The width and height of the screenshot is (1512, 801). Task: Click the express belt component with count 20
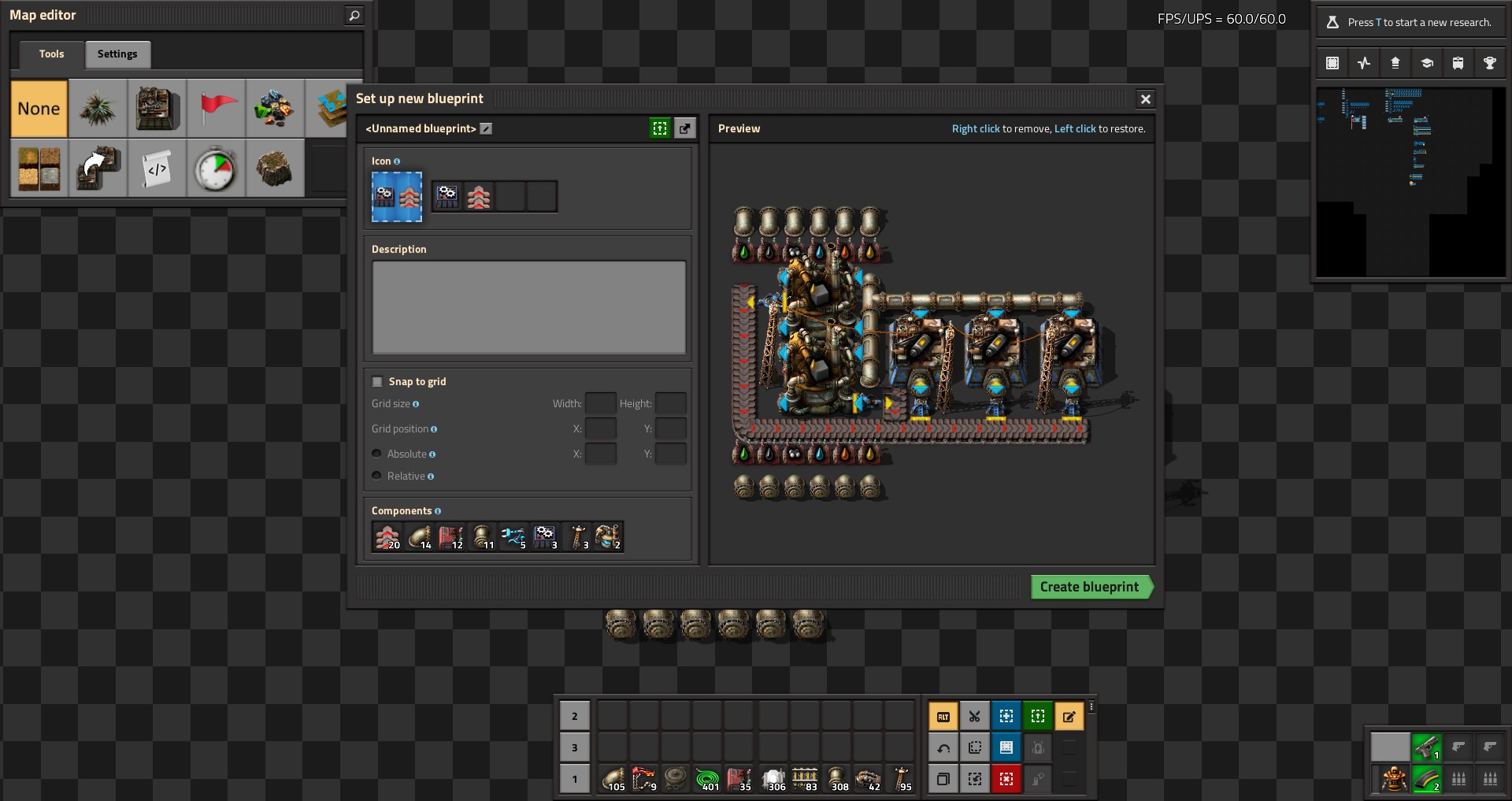(387, 536)
